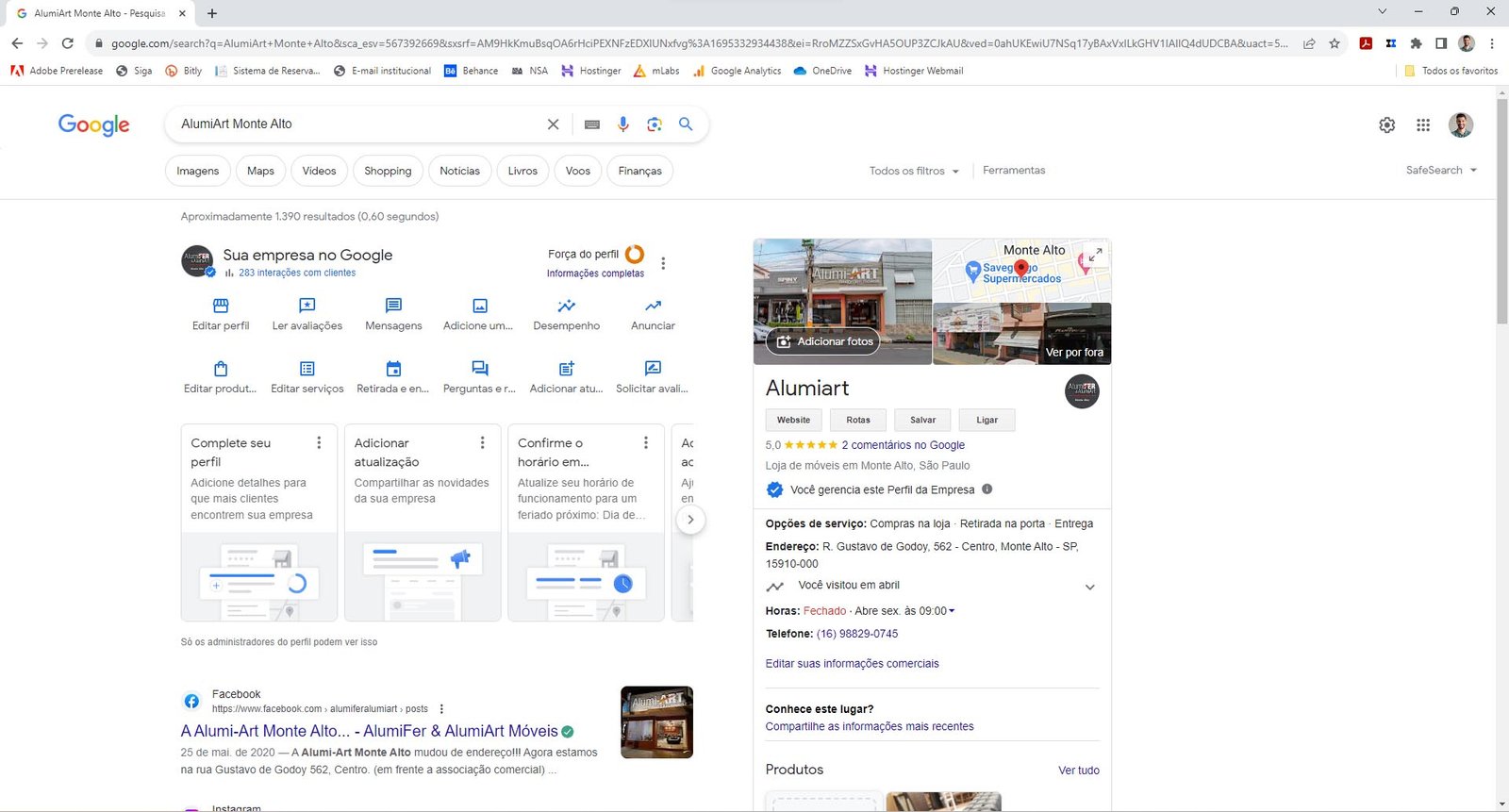
Task: Expand Todos os filtros dropdown
Action: [914, 171]
